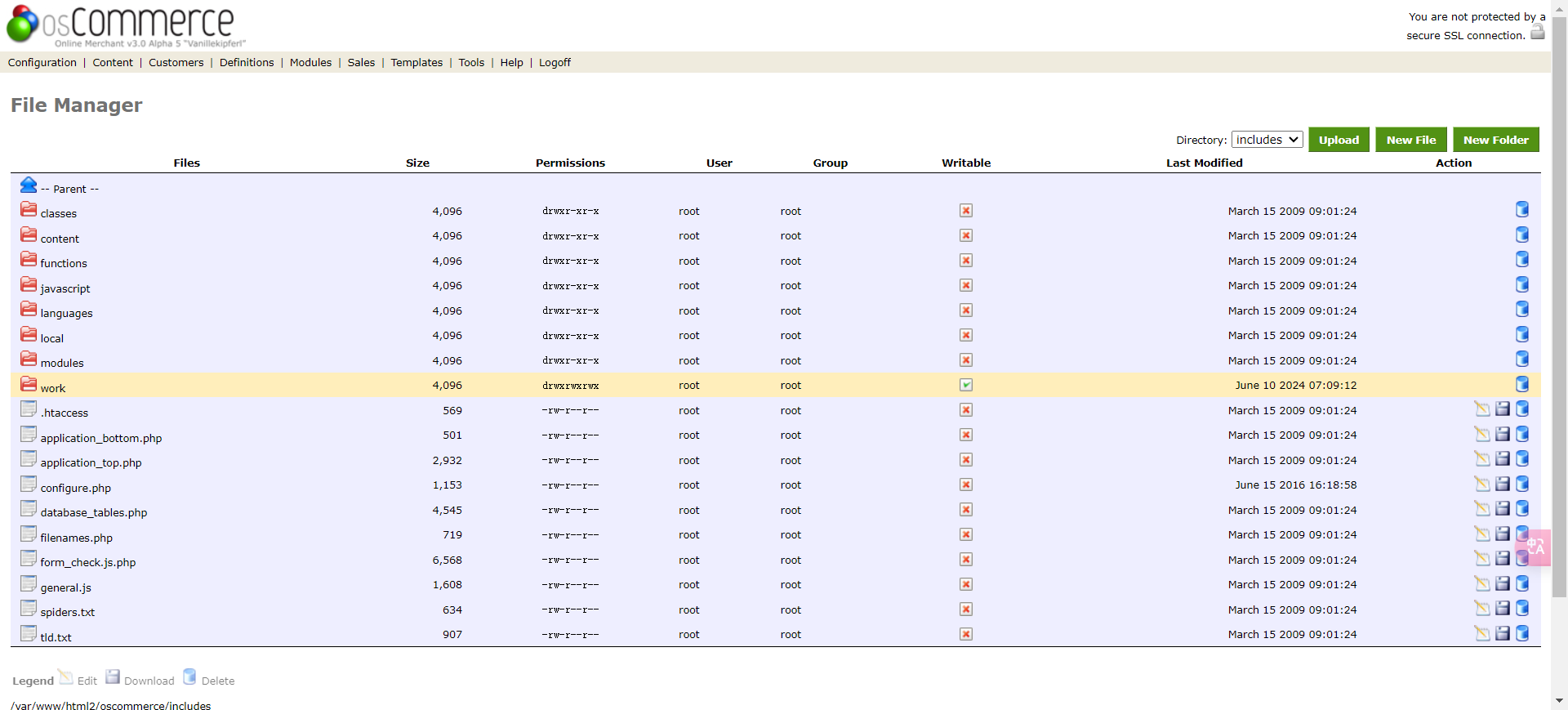The height and width of the screenshot is (710, 1568).
Task: Click the date June 15 2016 16:18:58
Action: 1296,484
